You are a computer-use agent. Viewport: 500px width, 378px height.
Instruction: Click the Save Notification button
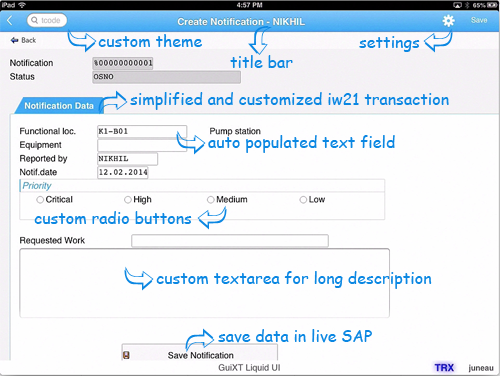[x=199, y=353]
